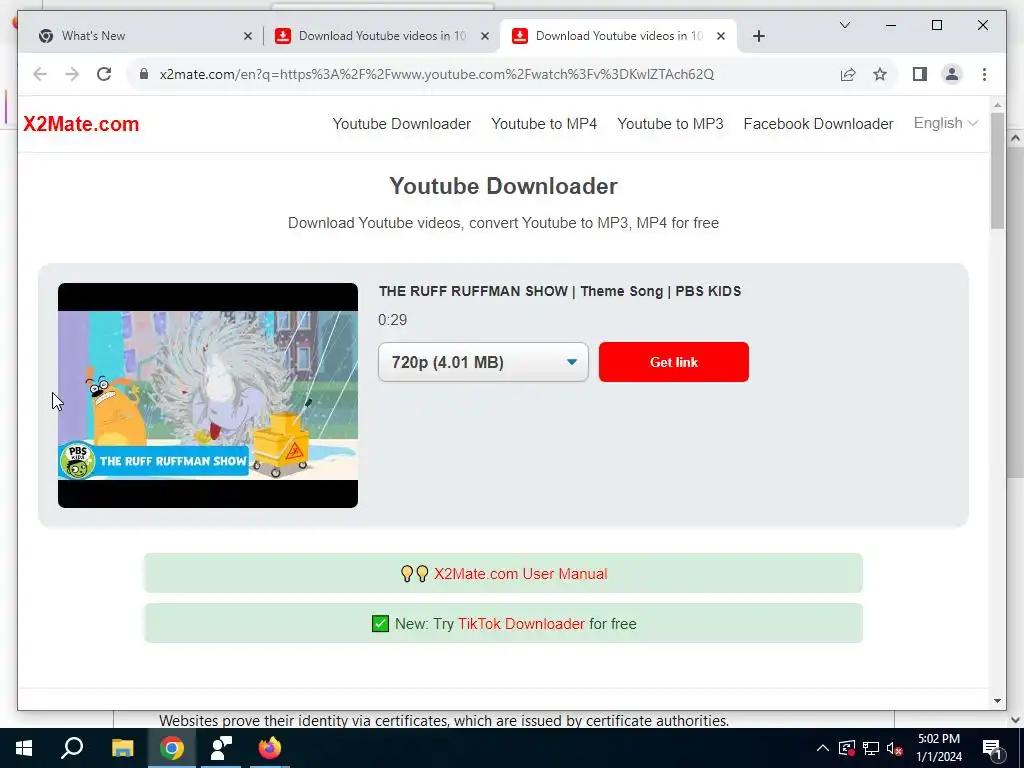Open the Chrome profile avatar

click(952, 74)
